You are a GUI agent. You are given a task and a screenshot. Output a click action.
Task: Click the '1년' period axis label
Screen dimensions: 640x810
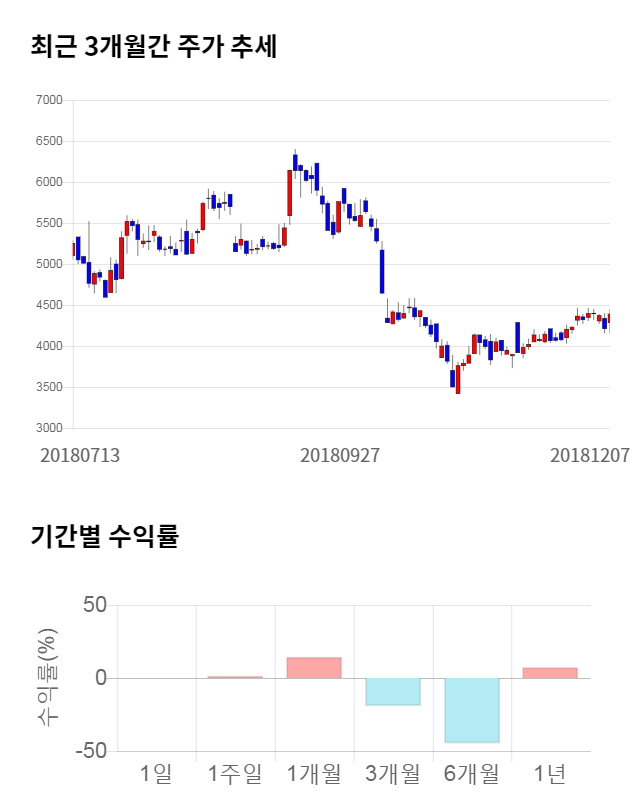(x=550, y=773)
